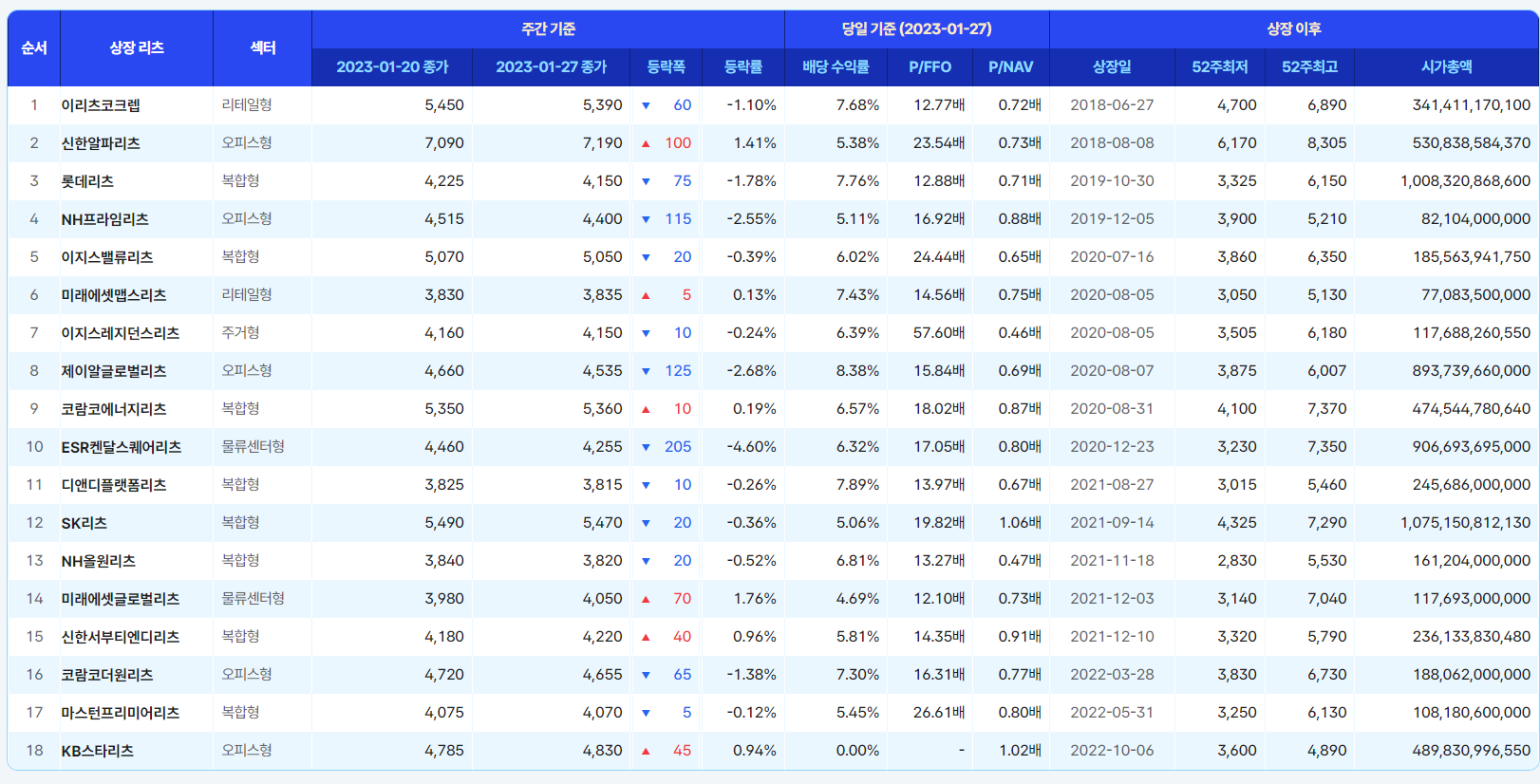
Task: Click the red up arrow in 코람코에너지리츠 row
Action: (x=646, y=409)
